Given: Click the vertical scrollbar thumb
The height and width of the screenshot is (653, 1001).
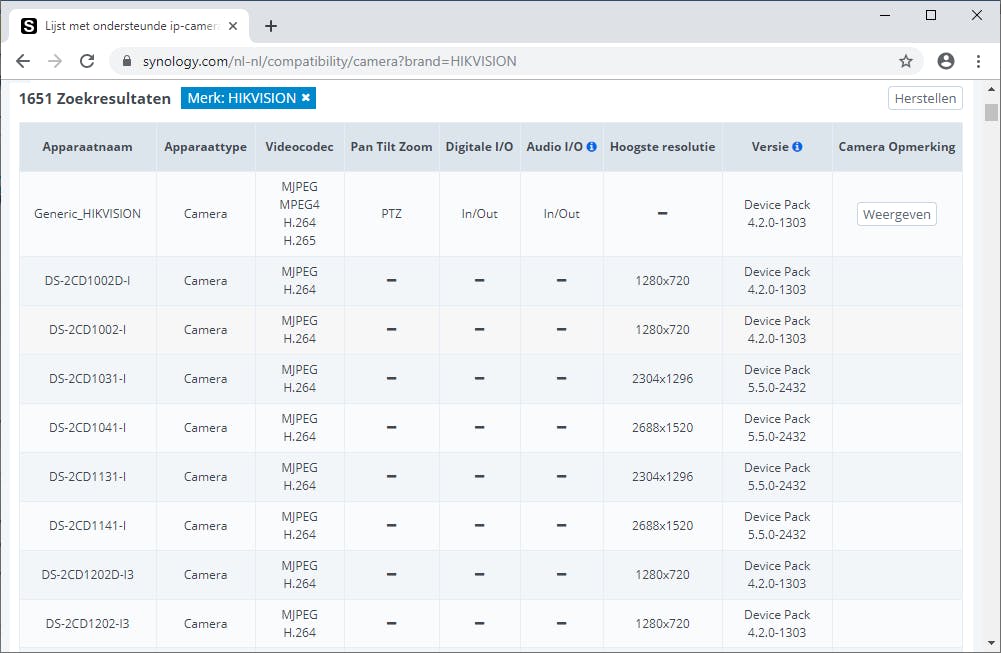Looking at the screenshot, I should [x=991, y=113].
